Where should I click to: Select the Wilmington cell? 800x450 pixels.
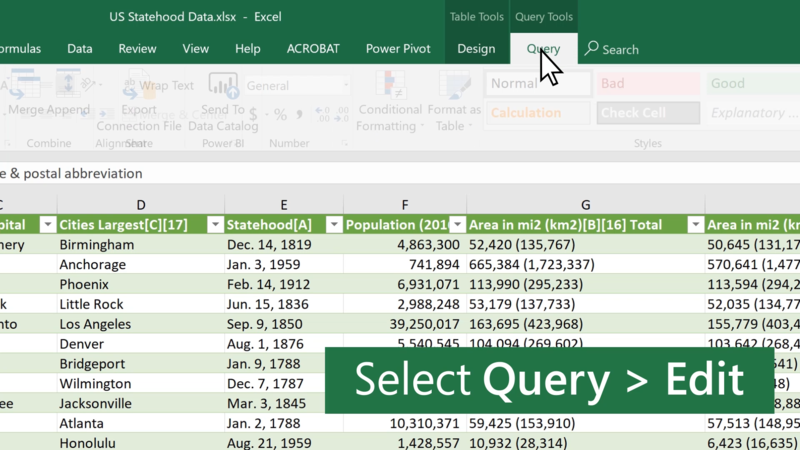click(141, 384)
